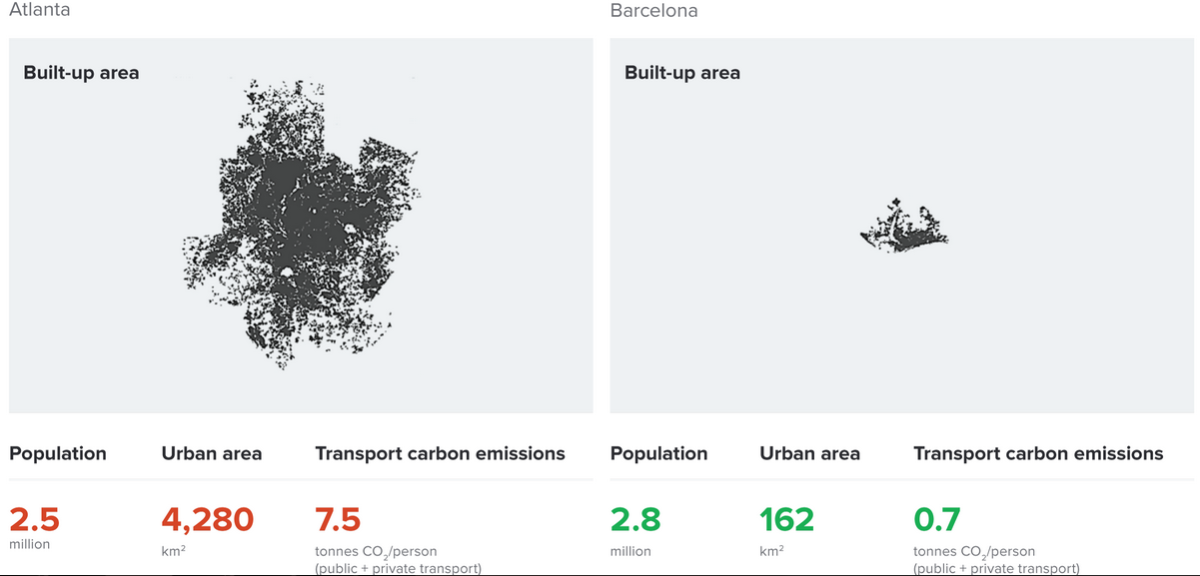This screenshot has height=576, width=1200.
Task: Click Barcelona's Urban area heading
Action: (x=810, y=454)
